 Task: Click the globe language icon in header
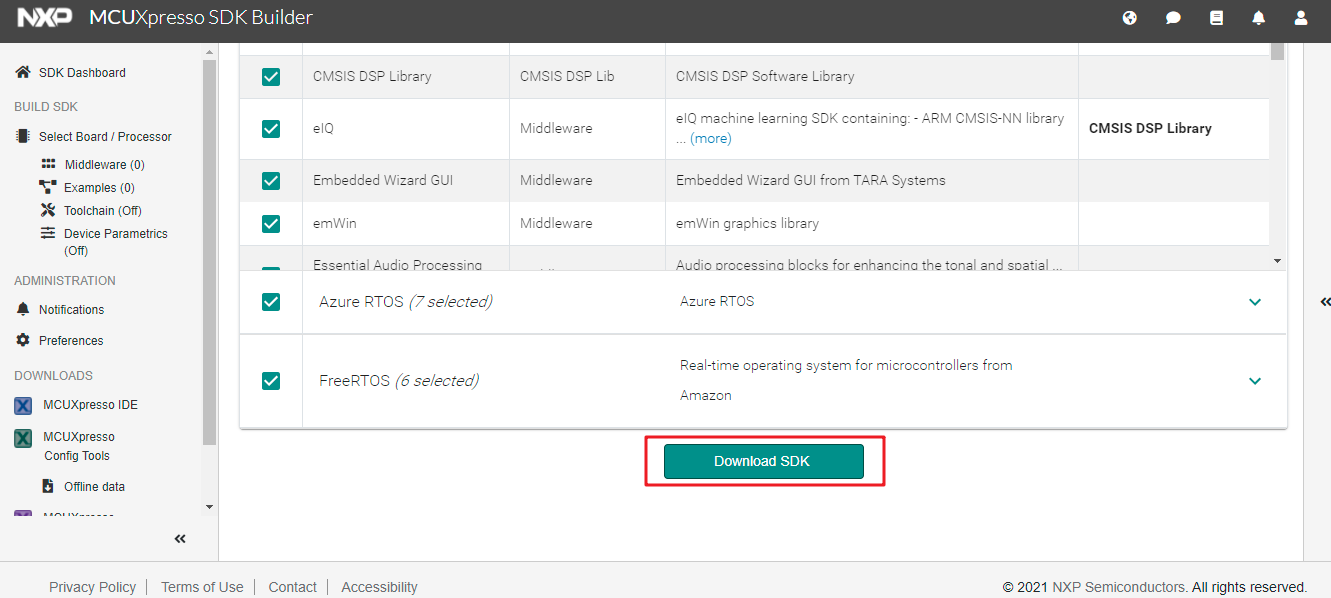point(1130,18)
